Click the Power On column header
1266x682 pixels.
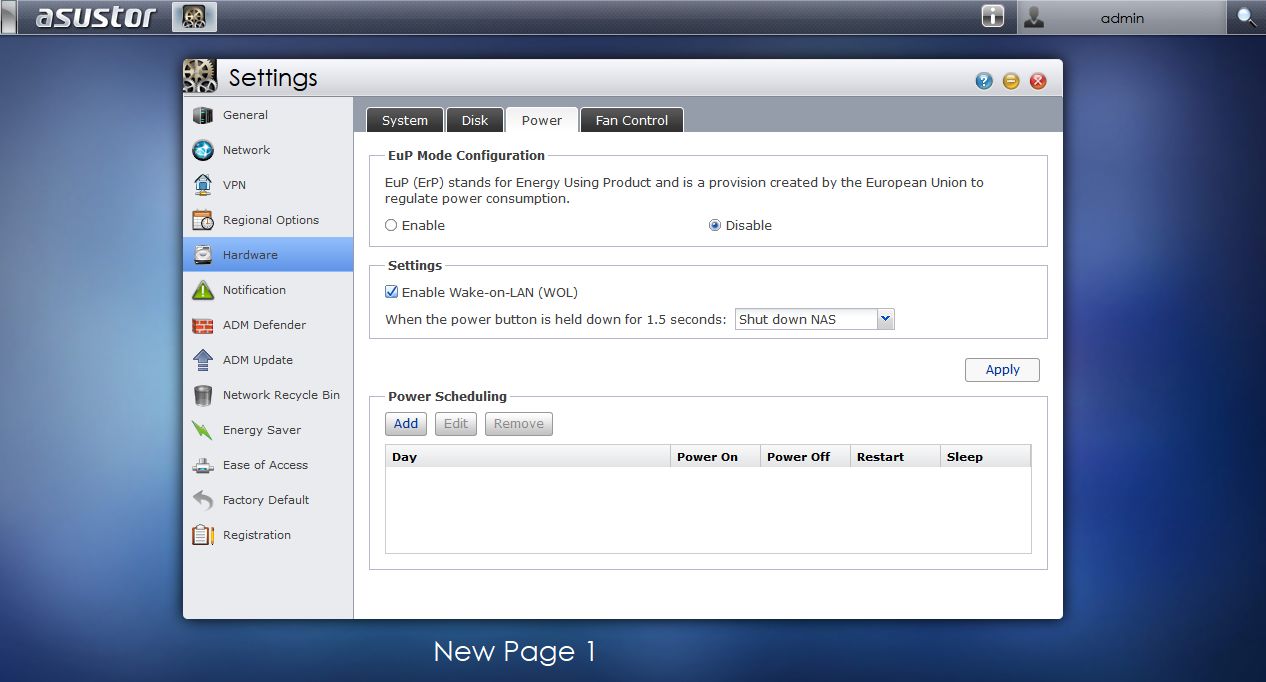click(x=715, y=457)
